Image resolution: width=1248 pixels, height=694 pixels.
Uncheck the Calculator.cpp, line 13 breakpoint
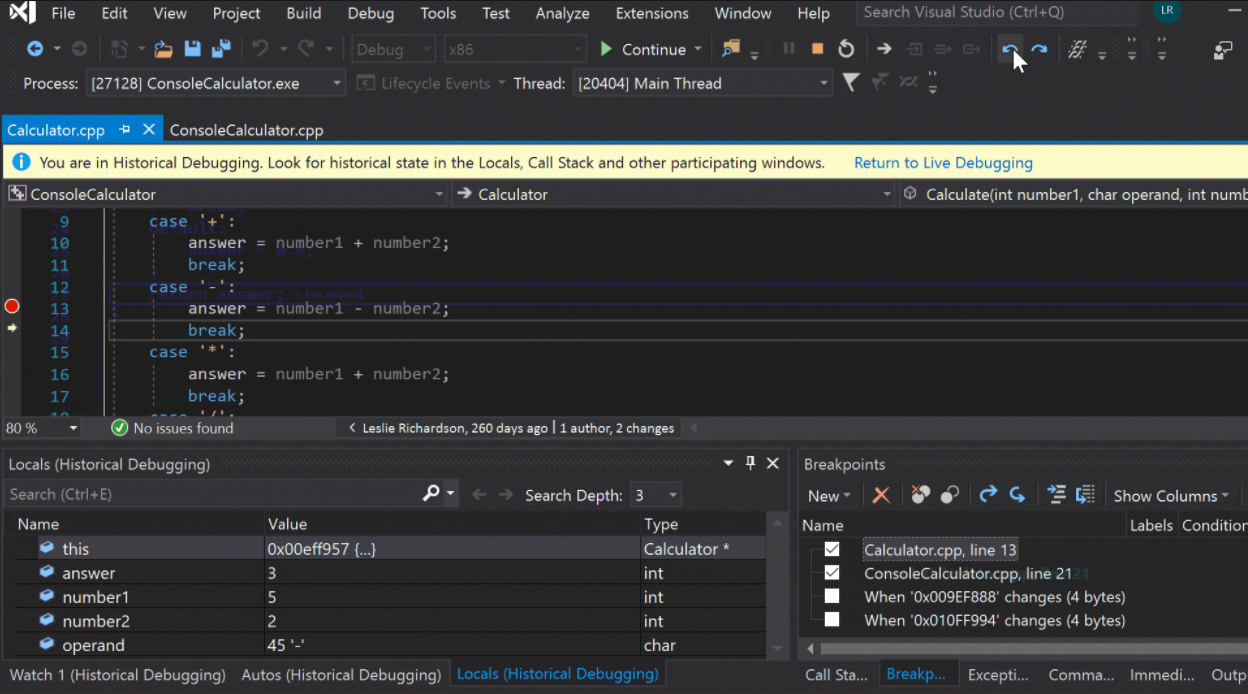pos(832,549)
